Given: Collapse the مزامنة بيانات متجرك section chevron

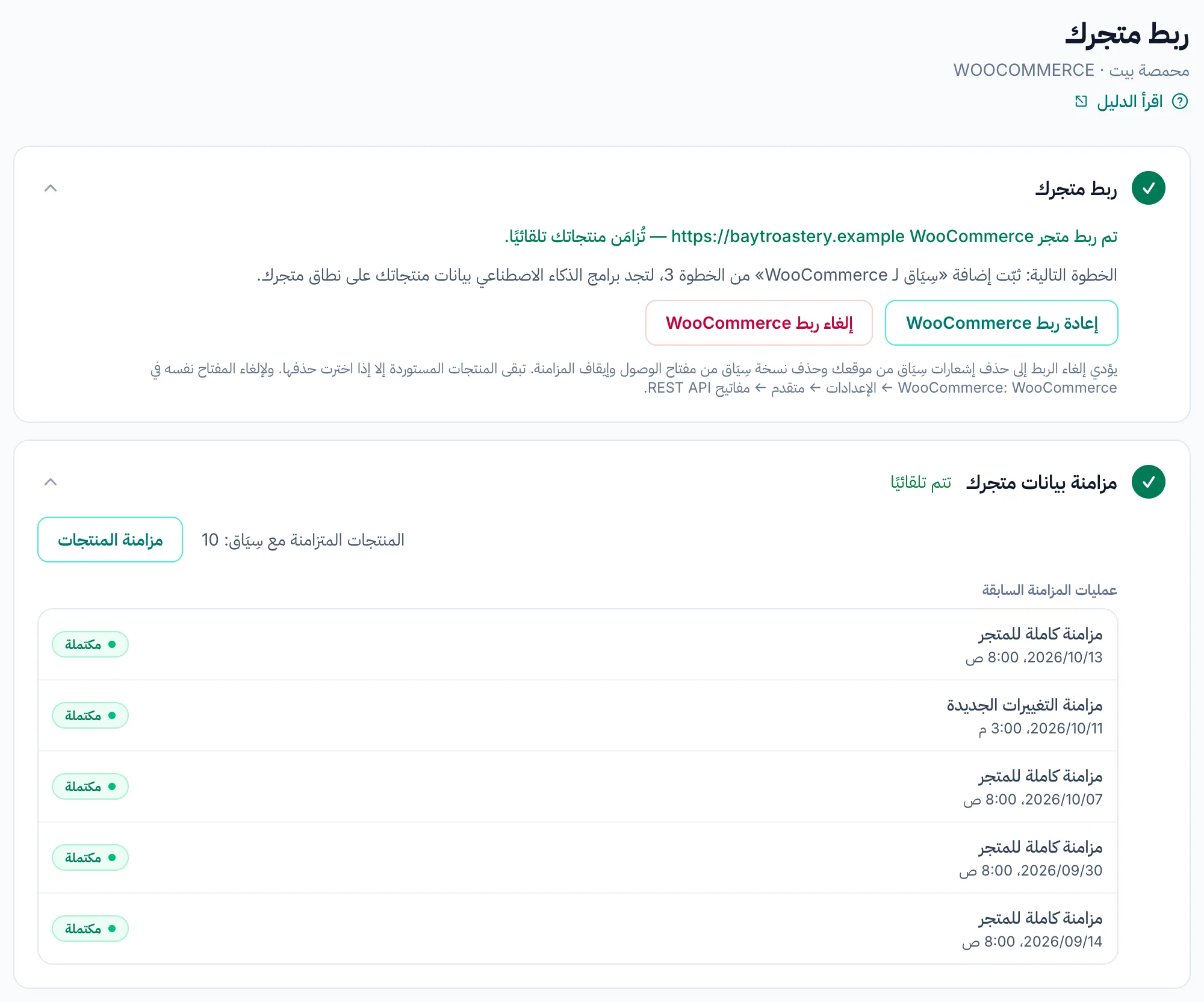Looking at the screenshot, I should (x=51, y=482).
